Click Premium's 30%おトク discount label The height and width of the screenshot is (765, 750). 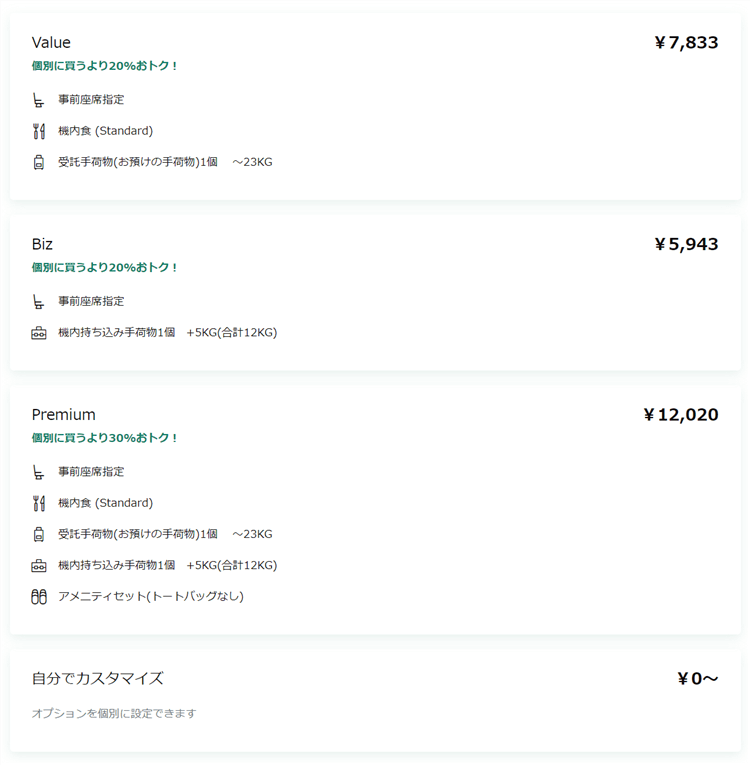click(x=105, y=438)
